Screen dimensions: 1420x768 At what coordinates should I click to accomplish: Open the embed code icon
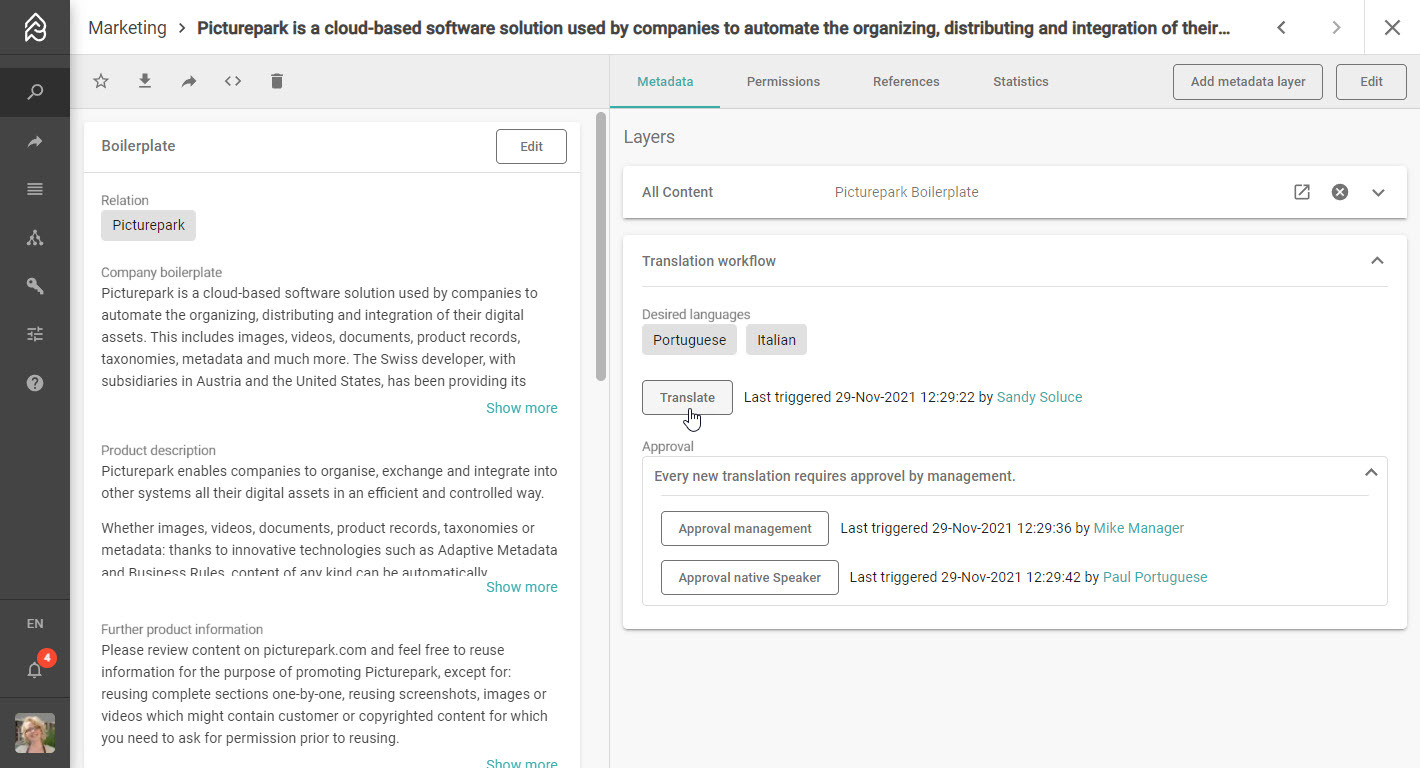click(x=233, y=81)
